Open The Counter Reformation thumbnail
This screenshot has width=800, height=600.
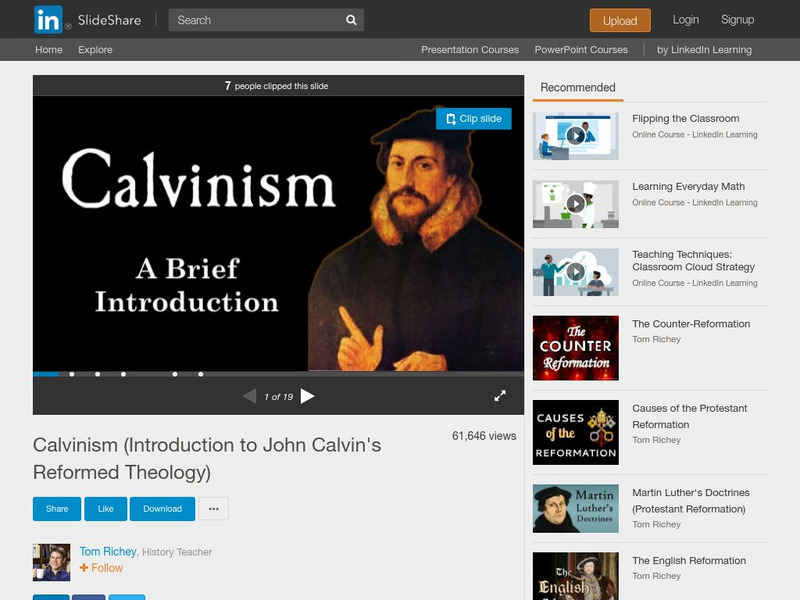point(576,348)
